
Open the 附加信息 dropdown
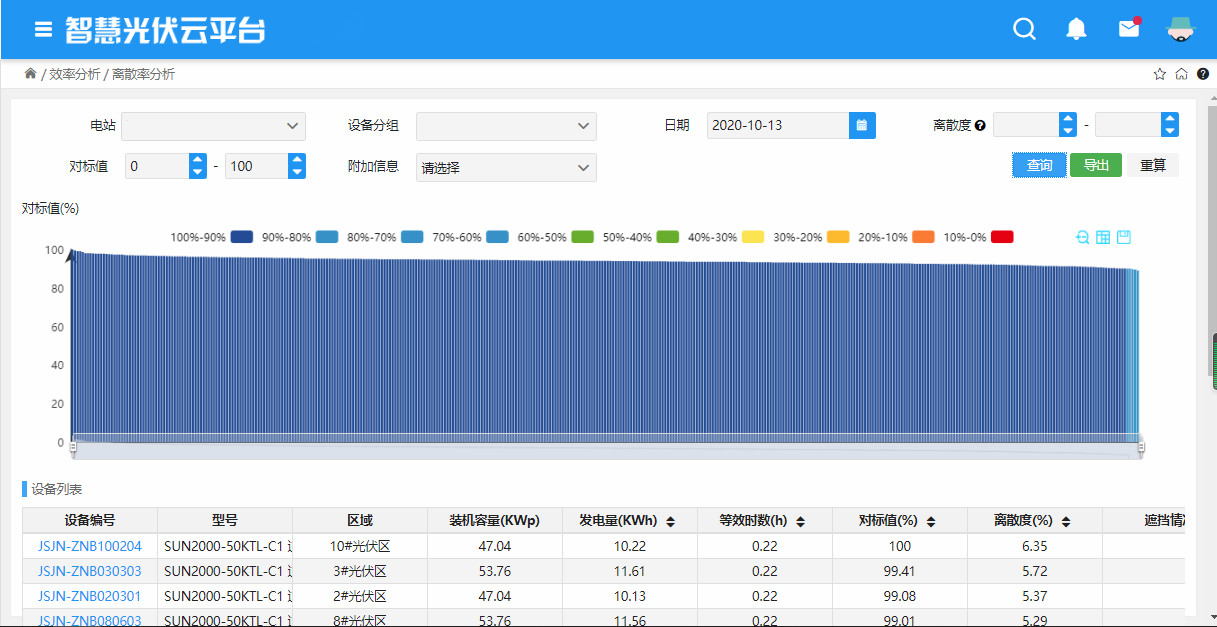tap(506, 168)
